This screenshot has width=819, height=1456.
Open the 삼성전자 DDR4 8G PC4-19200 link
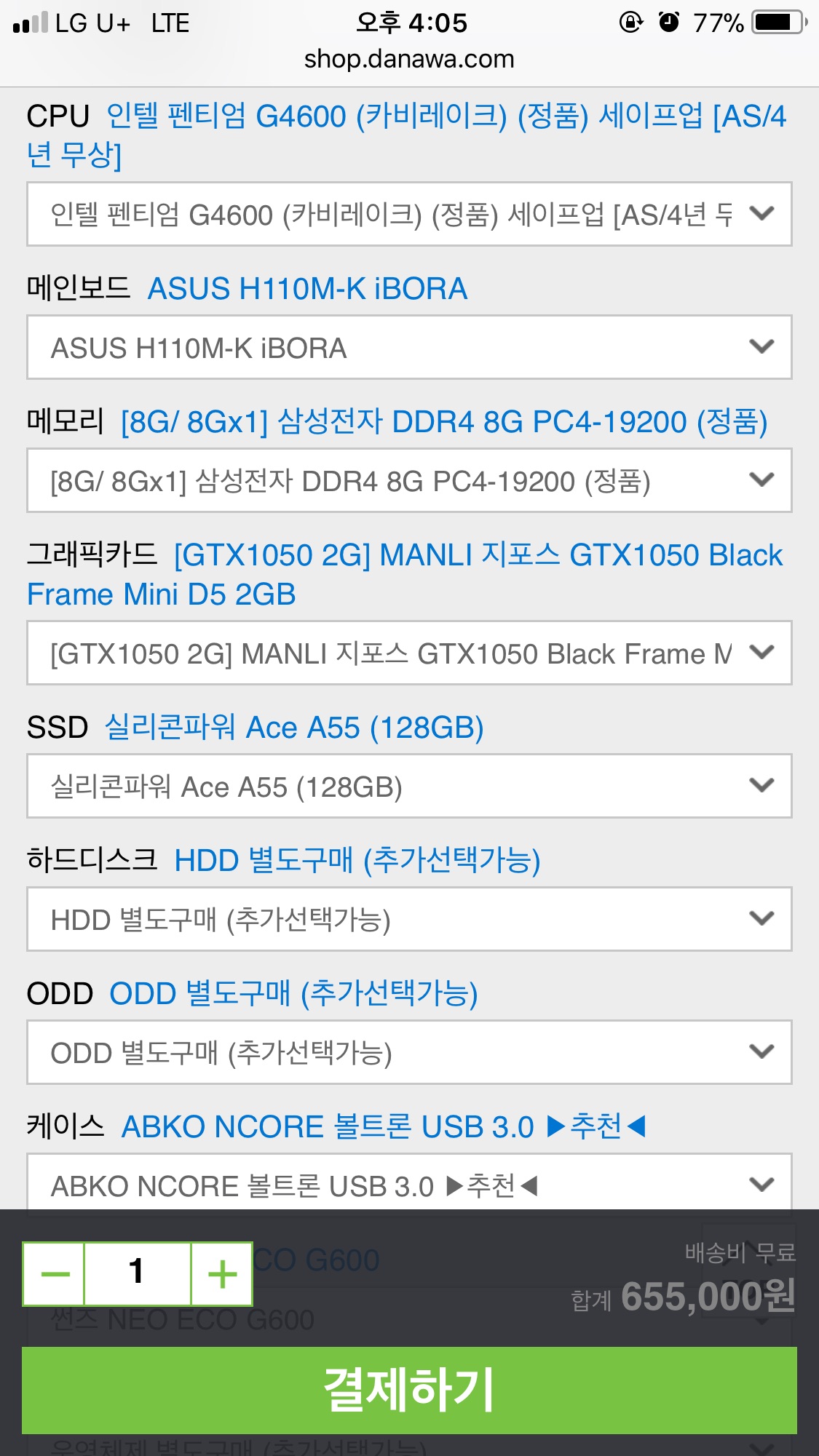tap(444, 422)
